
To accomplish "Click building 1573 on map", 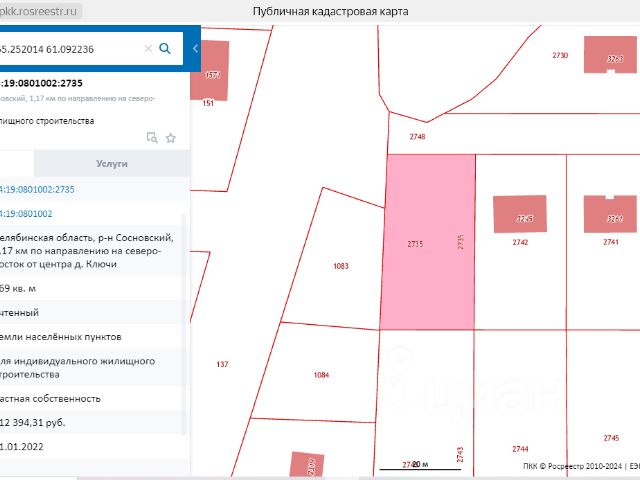I will tap(209, 70).
